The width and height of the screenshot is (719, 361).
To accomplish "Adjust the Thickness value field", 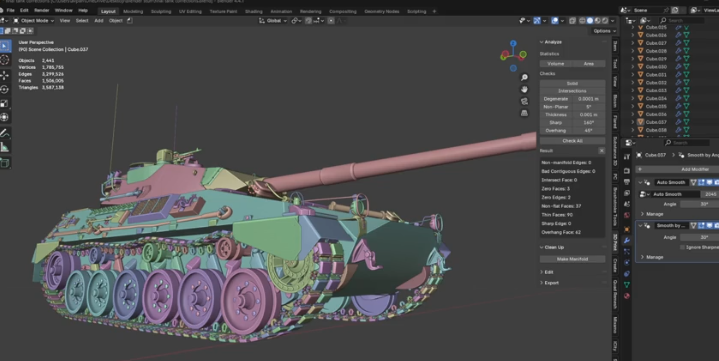I will [x=588, y=115].
